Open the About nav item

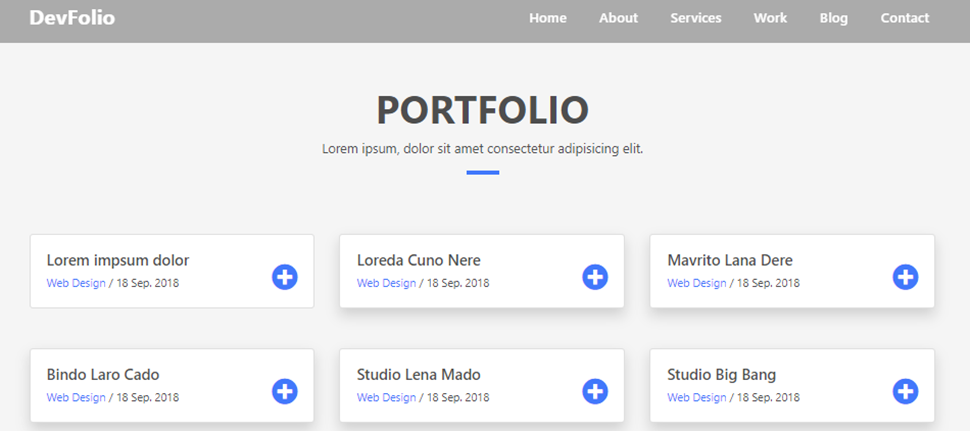click(x=618, y=18)
